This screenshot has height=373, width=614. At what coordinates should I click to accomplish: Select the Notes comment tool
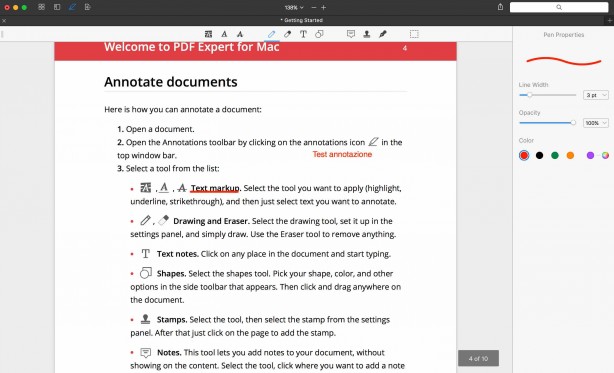pyautogui.click(x=351, y=34)
